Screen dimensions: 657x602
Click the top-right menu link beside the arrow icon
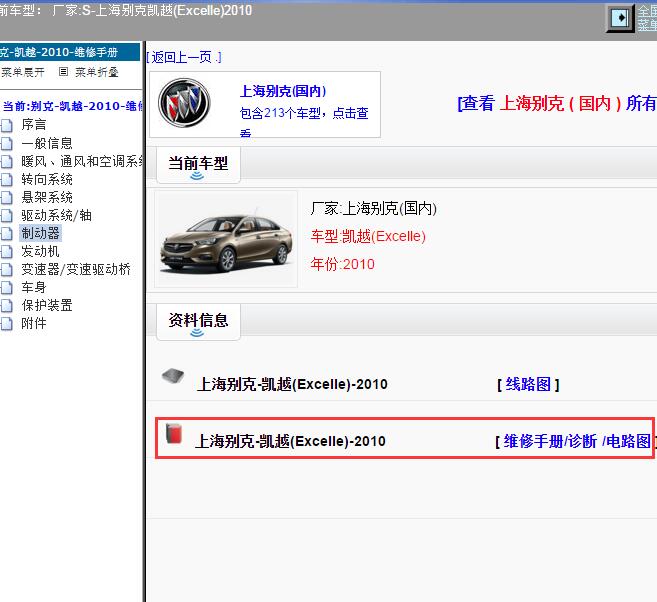(x=647, y=18)
